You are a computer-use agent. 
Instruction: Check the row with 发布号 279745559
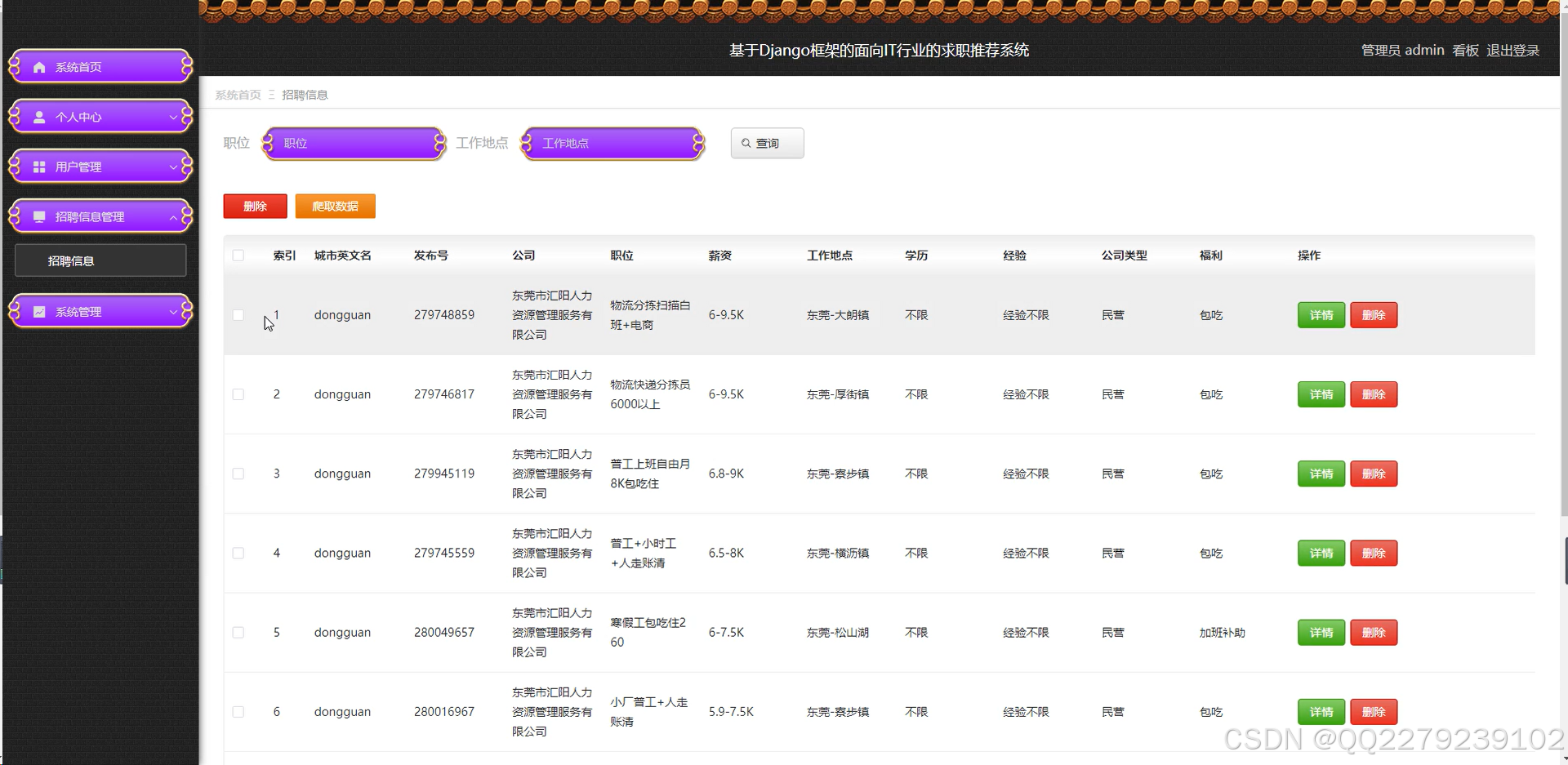click(x=238, y=553)
